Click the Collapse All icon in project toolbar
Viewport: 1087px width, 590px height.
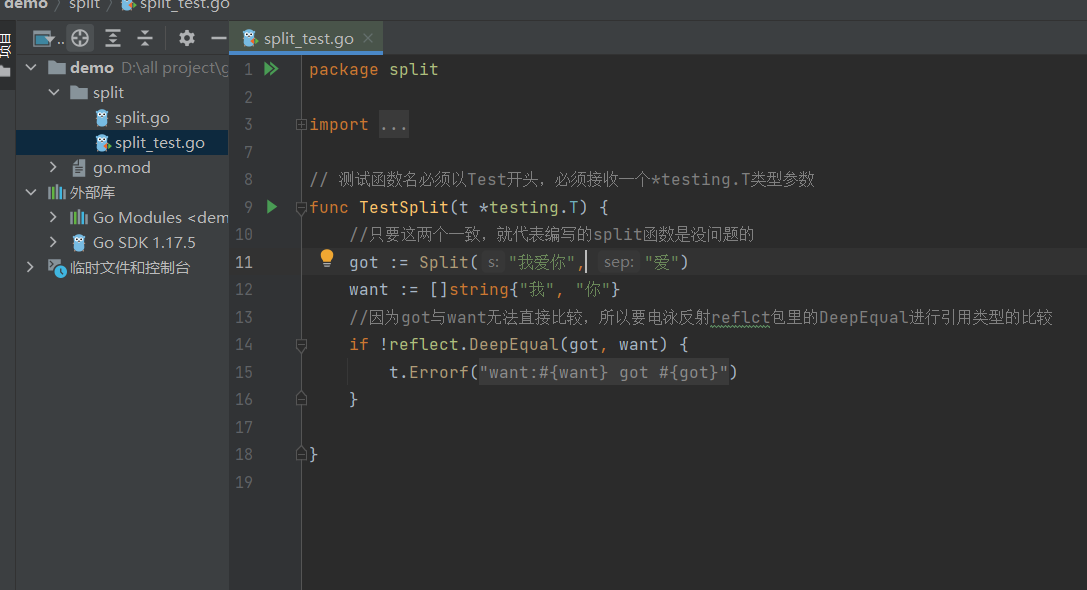pos(145,39)
